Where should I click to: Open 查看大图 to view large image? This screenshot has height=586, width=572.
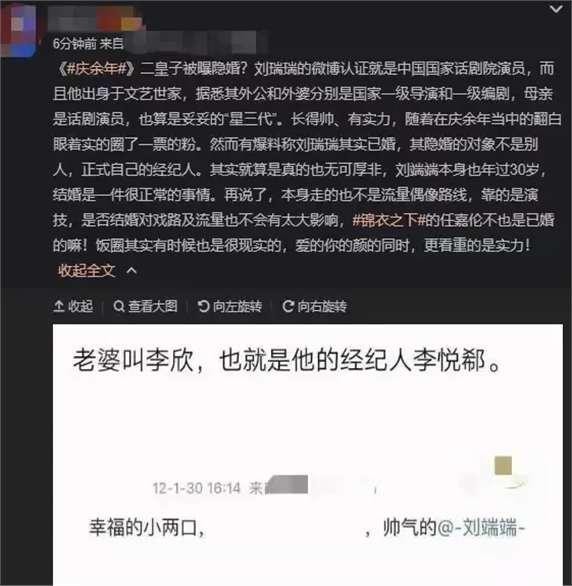145,306
